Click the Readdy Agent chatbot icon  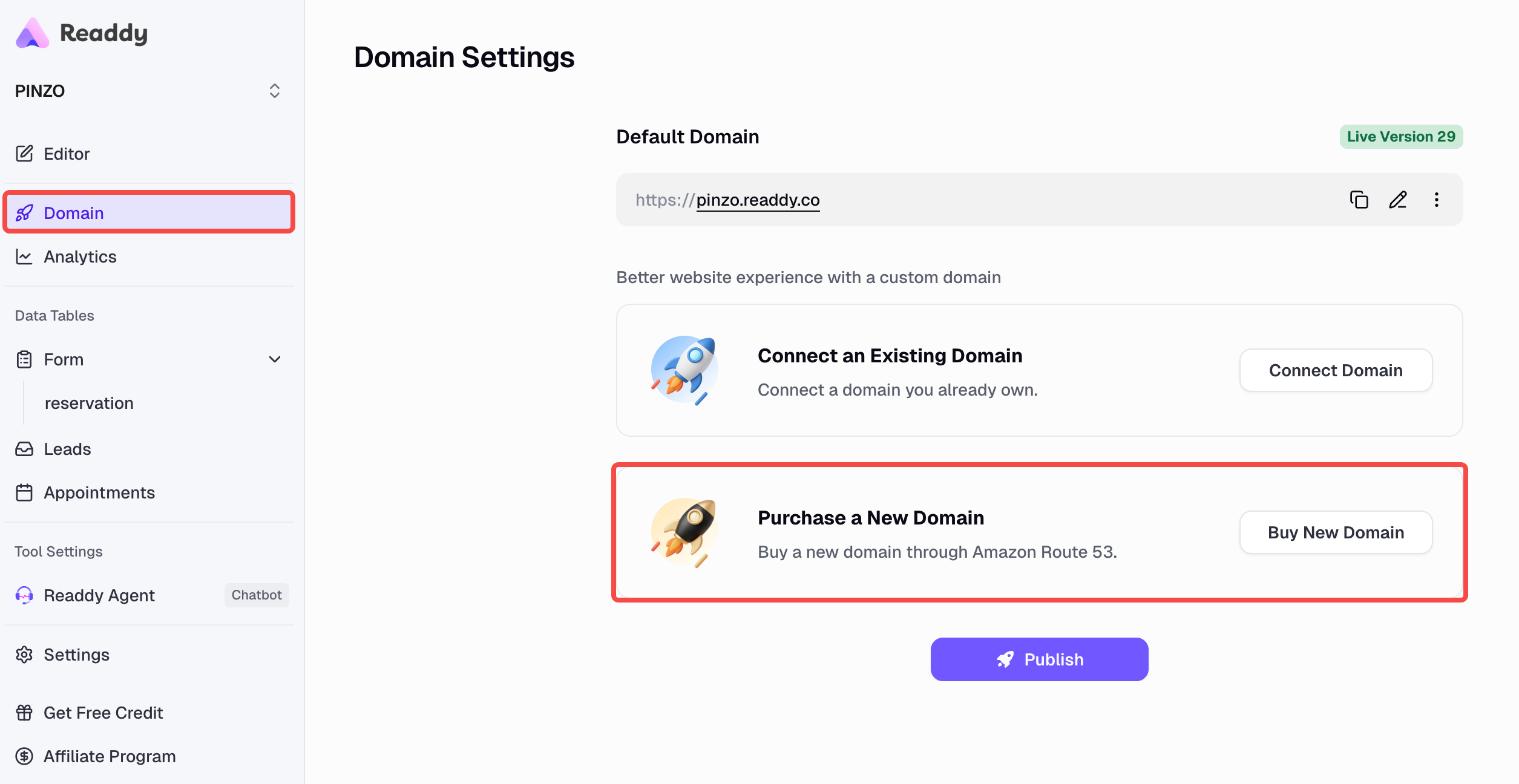(x=24, y=595)
